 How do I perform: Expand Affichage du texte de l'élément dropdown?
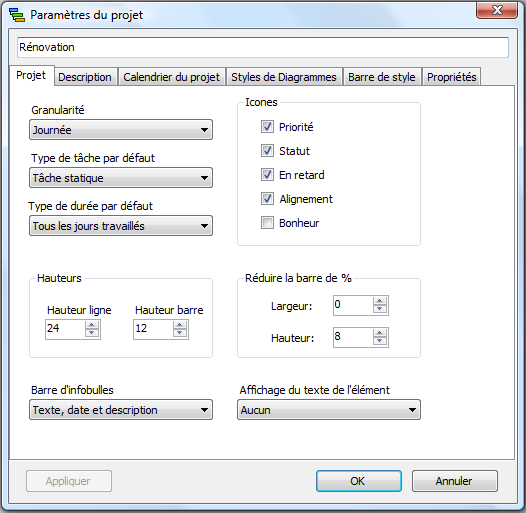tap(329, 410)
